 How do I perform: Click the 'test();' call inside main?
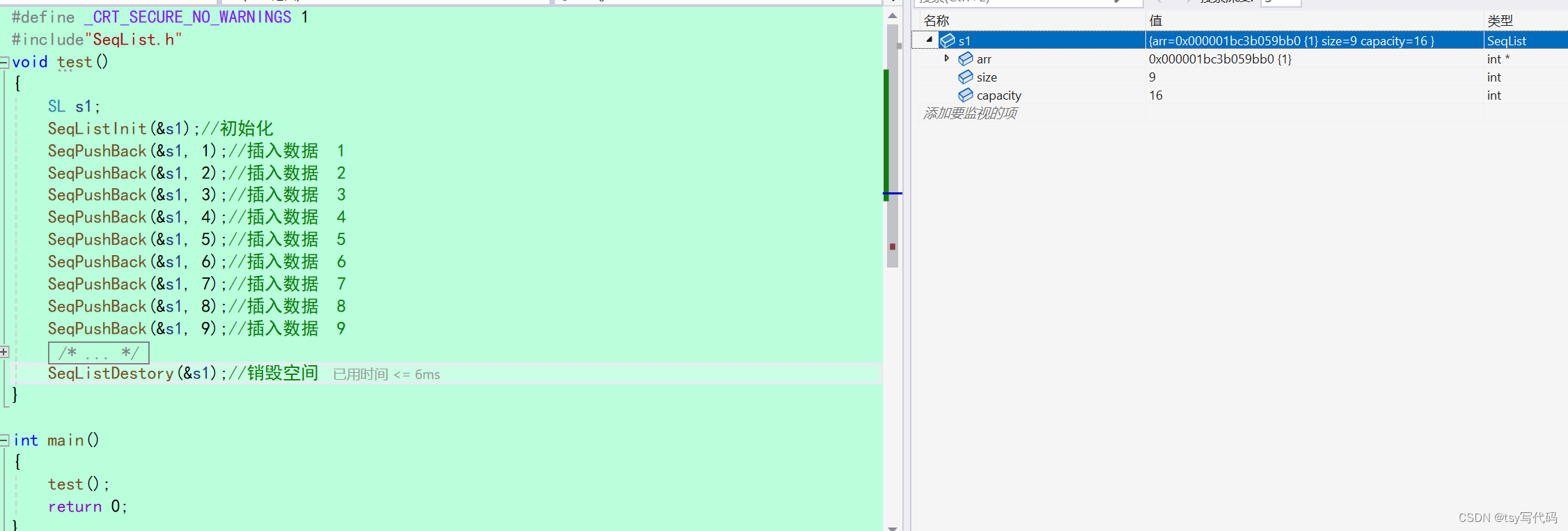79,484
